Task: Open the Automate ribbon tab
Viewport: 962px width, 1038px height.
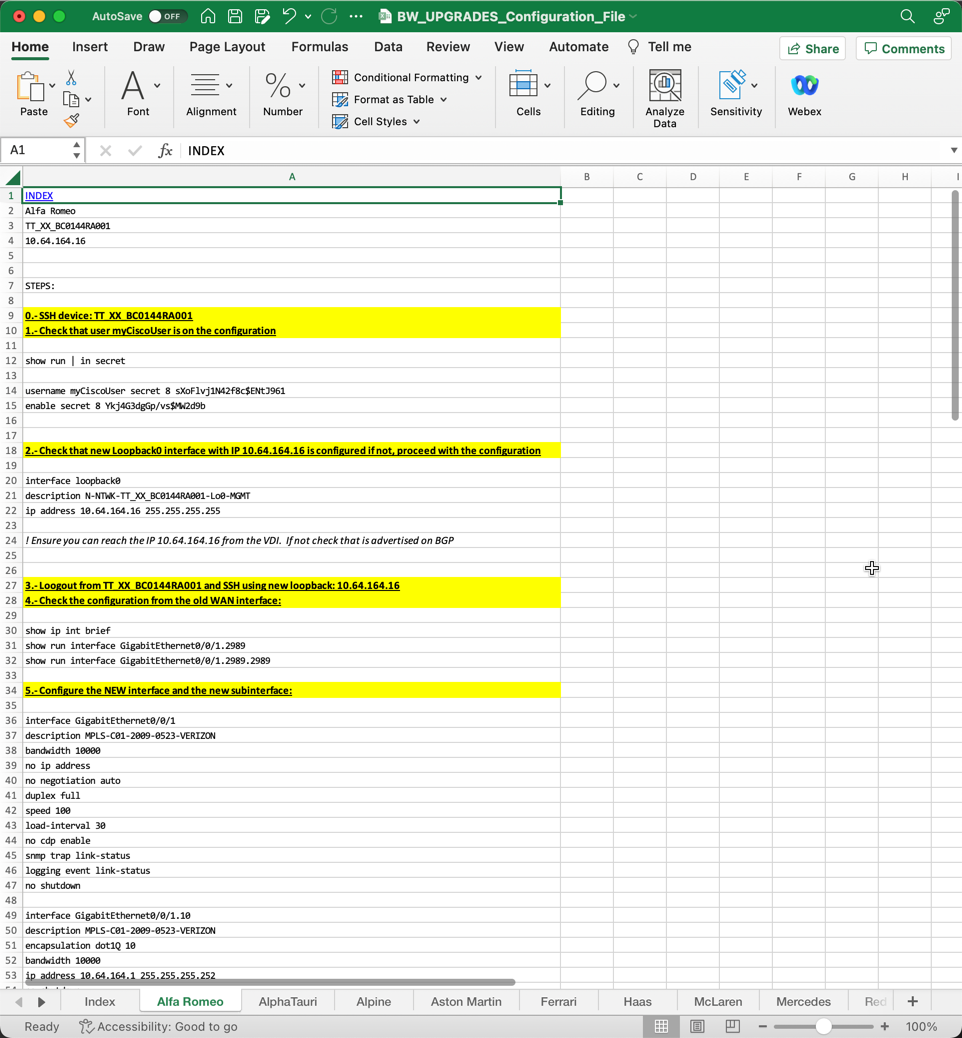Action: click(579, 47)
